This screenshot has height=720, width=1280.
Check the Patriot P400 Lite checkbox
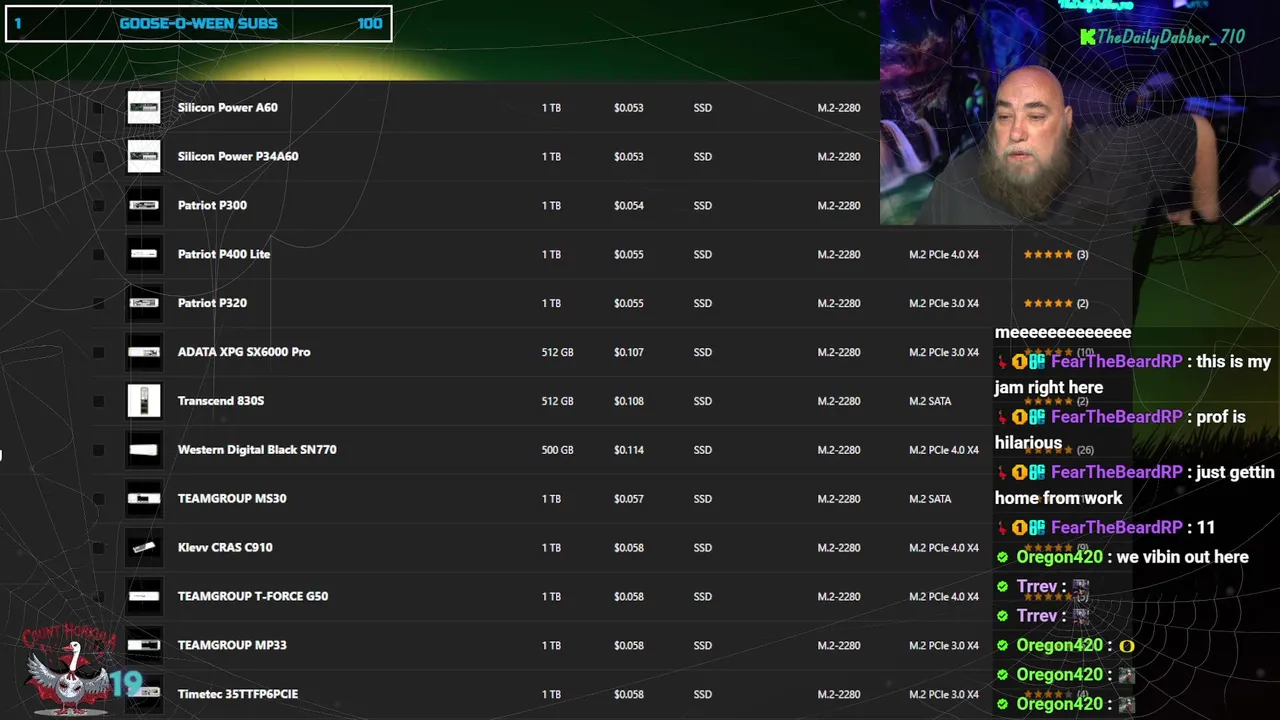point(98,255)
